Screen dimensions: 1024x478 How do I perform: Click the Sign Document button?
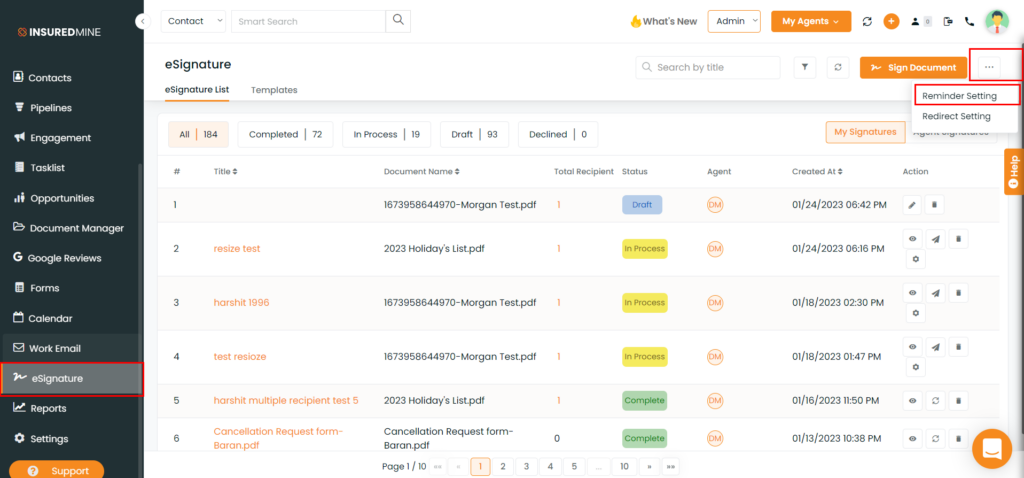[913, 67]
